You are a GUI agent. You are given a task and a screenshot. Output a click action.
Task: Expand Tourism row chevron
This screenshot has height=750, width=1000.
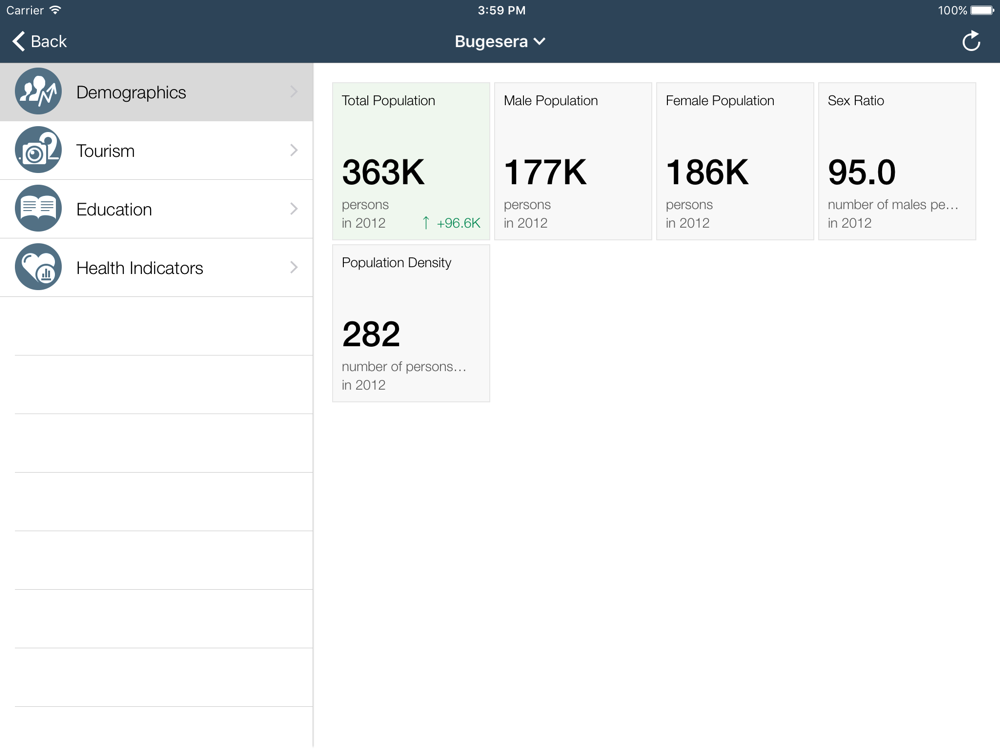click(294, 150)
